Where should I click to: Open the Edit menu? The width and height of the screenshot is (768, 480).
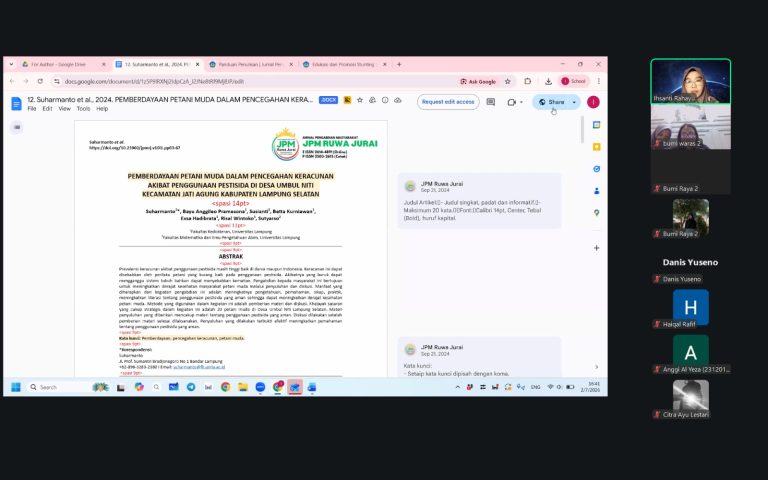point(47,109)
